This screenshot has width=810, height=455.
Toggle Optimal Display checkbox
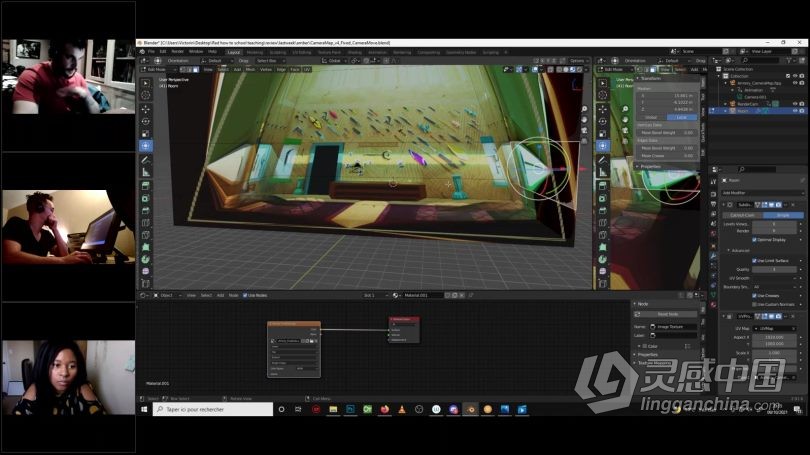(x=755, y=240)
